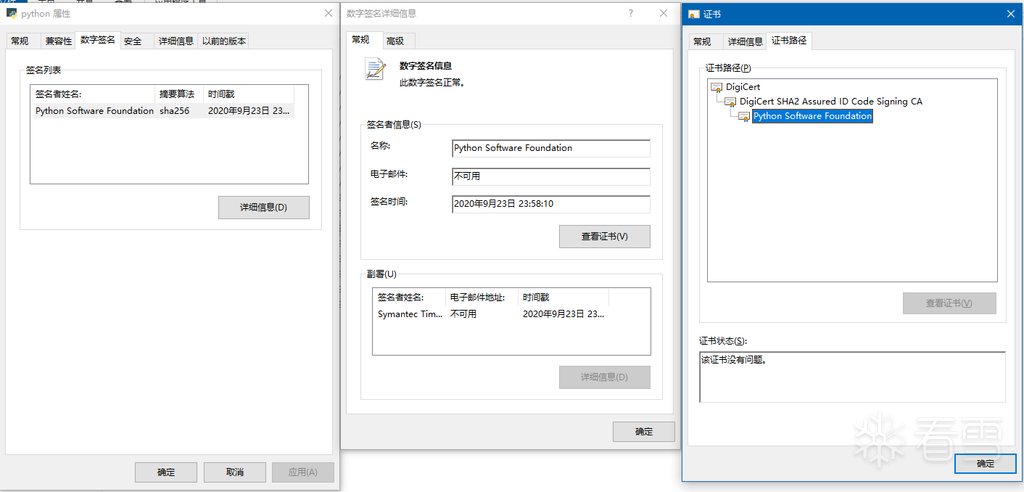The width and height of the screenshot is (1024, 492).
Task: Click 查看证书(V) in signature details dialog
Action: coord(605,237)
